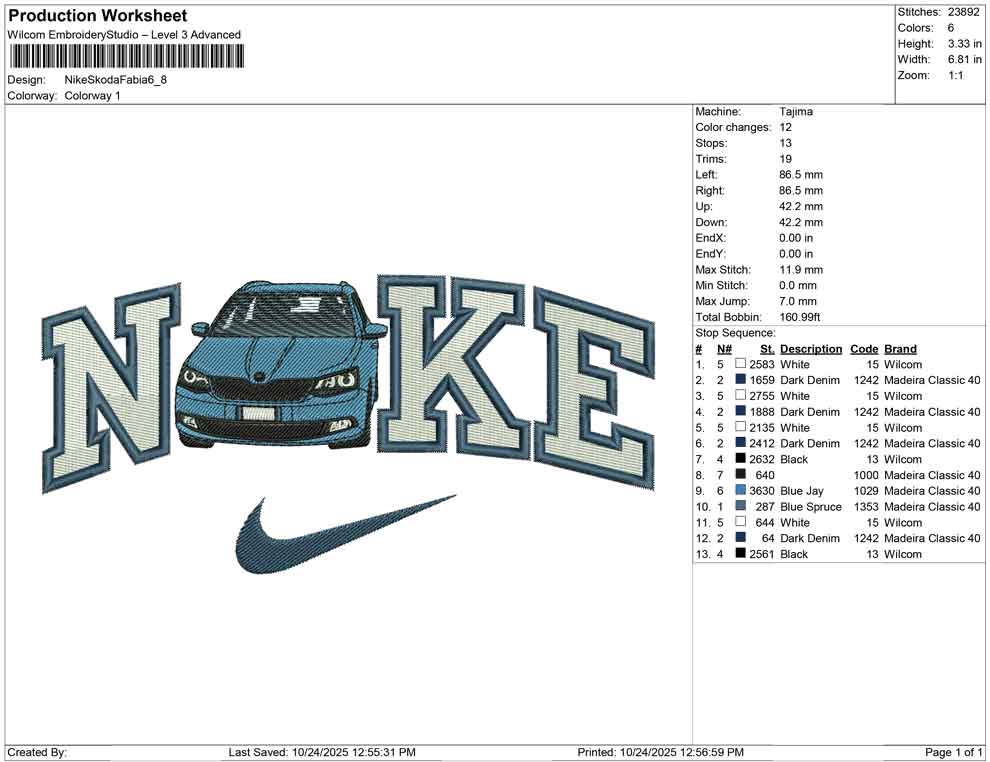
Task: Click the white swatch in stop row 1
Action: click(741, 364)
